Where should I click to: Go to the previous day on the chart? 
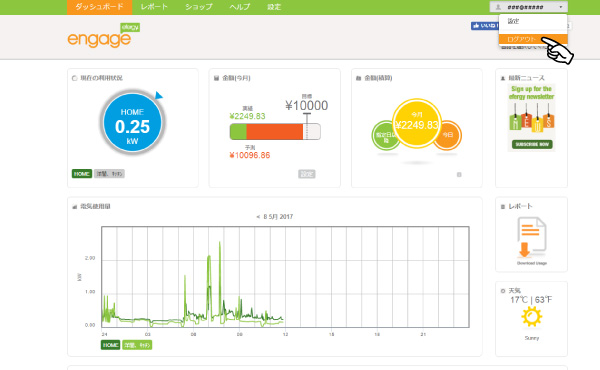pyautogui.click(x=258, y=217)
